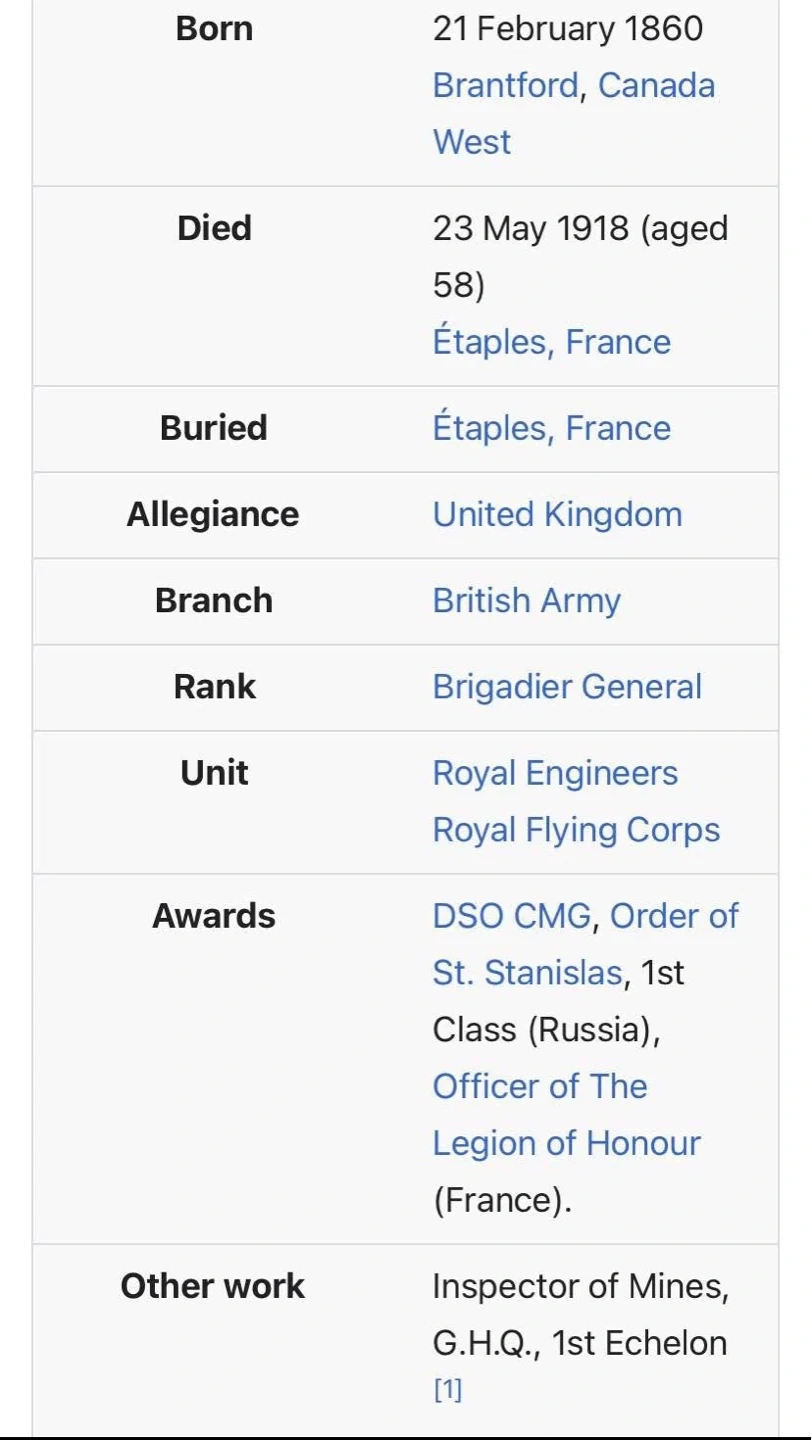Follow the Canada West link
Image resolution: width=812 pixels, height=1440 pixels.
click(656, 86)
